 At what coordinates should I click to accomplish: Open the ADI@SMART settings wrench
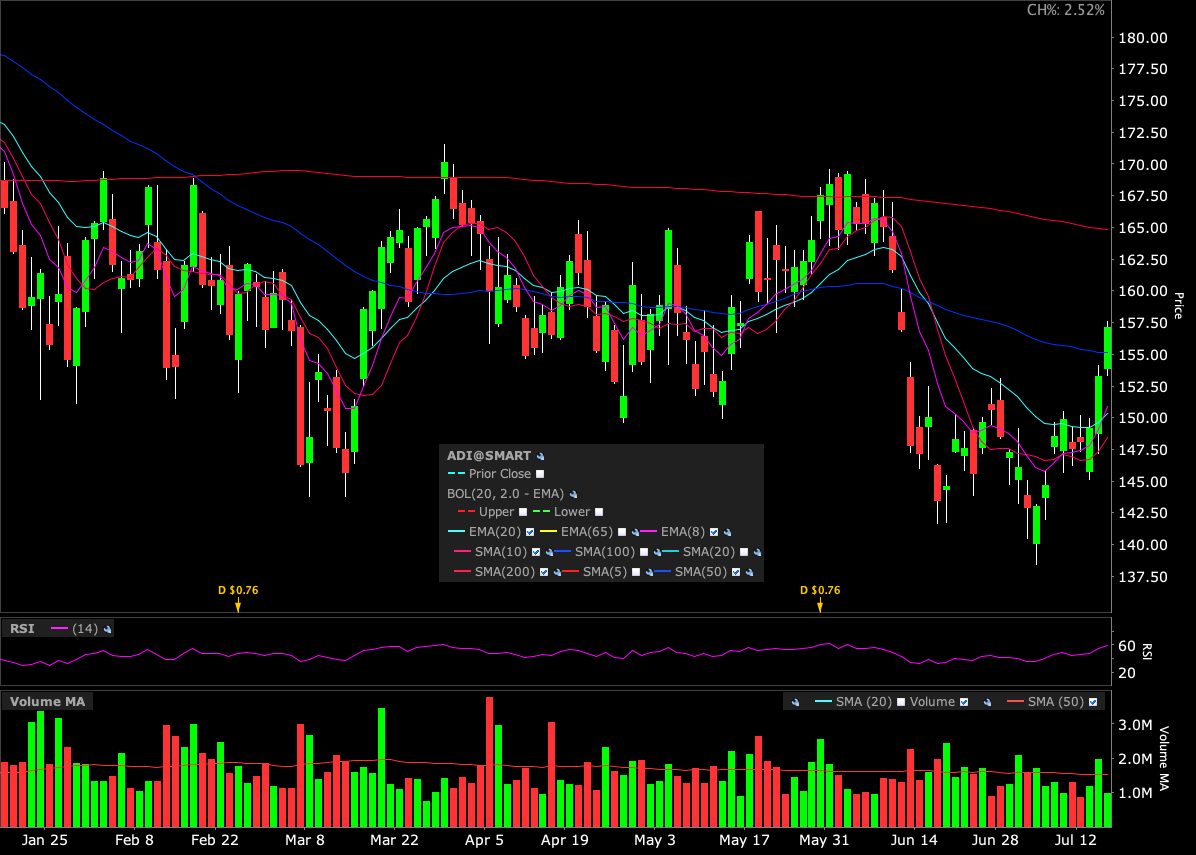pos(540,456)
